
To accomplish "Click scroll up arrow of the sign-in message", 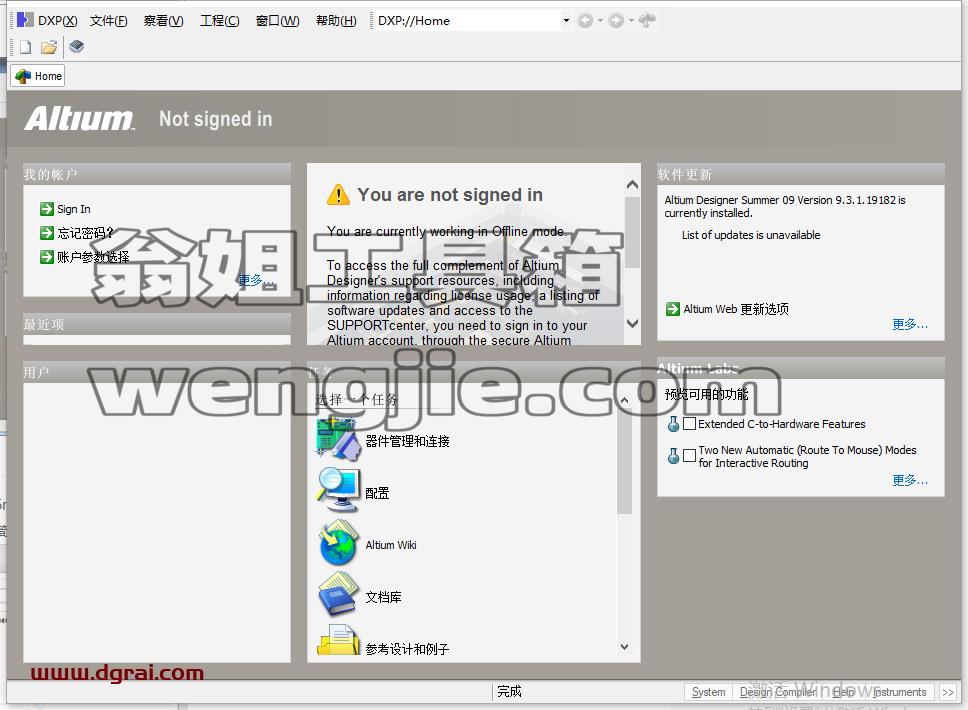I will coord(632,185).
